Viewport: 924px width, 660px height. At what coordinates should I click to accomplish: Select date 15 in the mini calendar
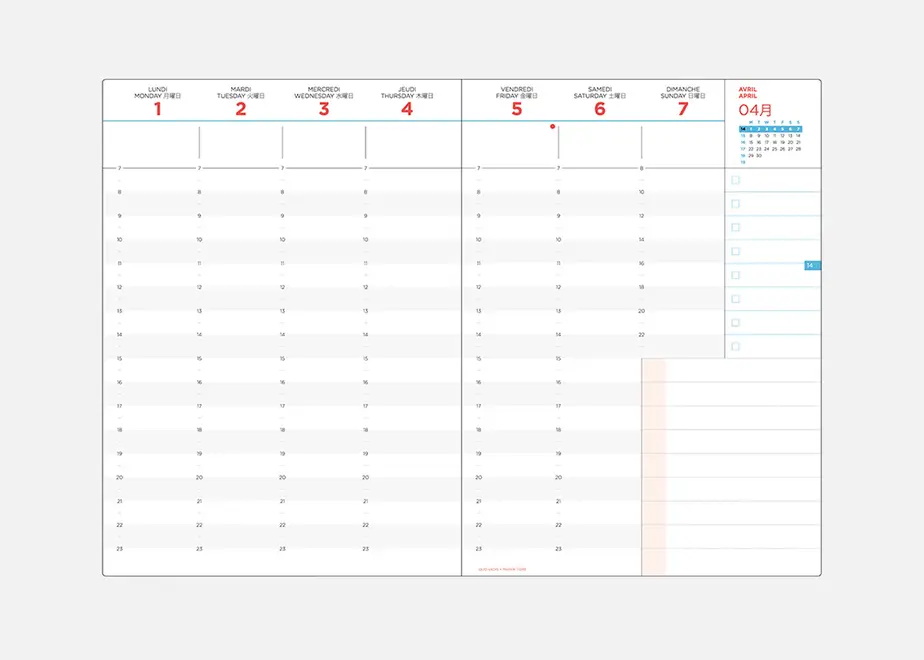[x=751, y=142]
